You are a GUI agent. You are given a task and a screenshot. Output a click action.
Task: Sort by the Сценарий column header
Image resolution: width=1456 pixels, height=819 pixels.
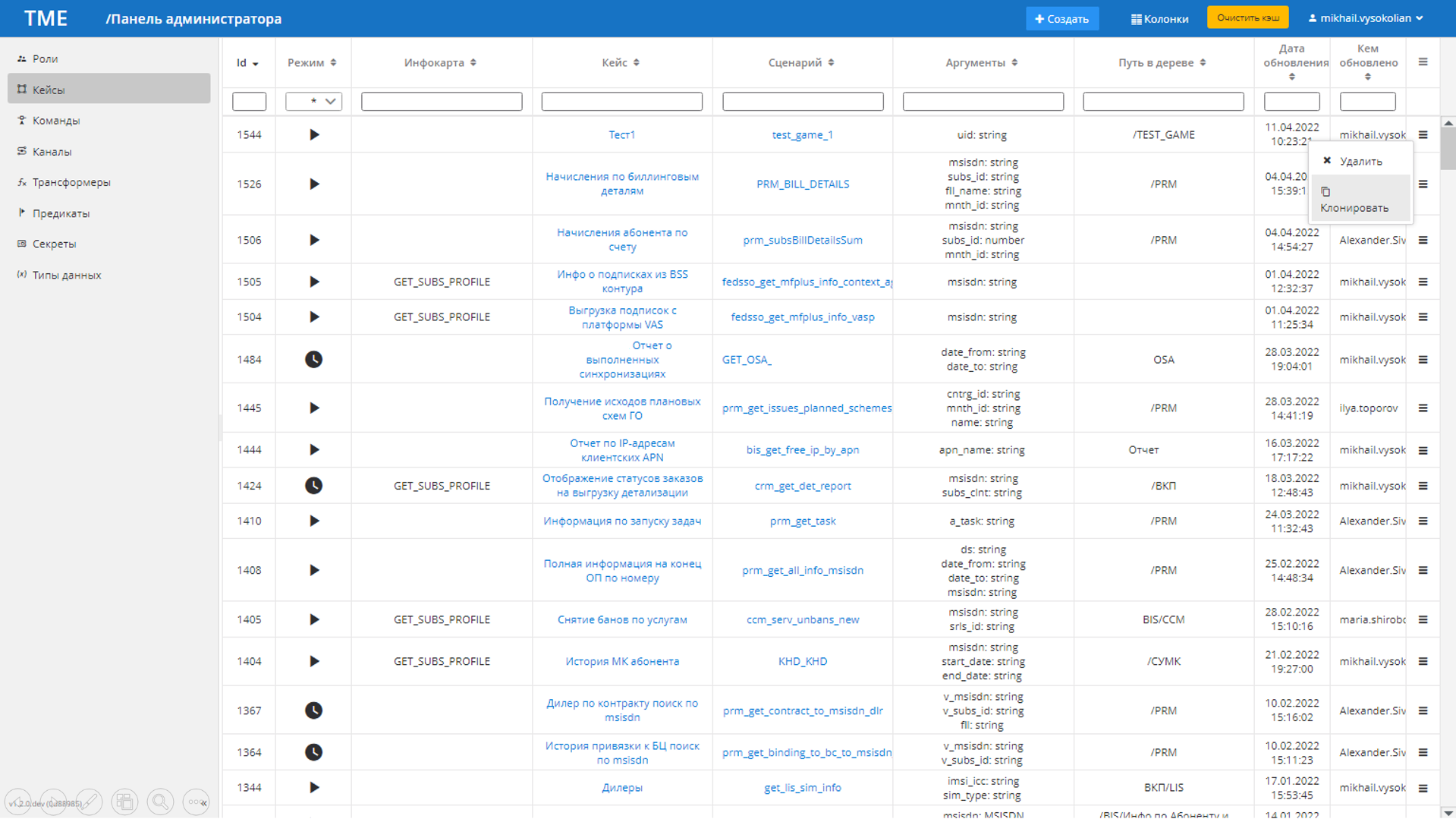coord(801,63)
